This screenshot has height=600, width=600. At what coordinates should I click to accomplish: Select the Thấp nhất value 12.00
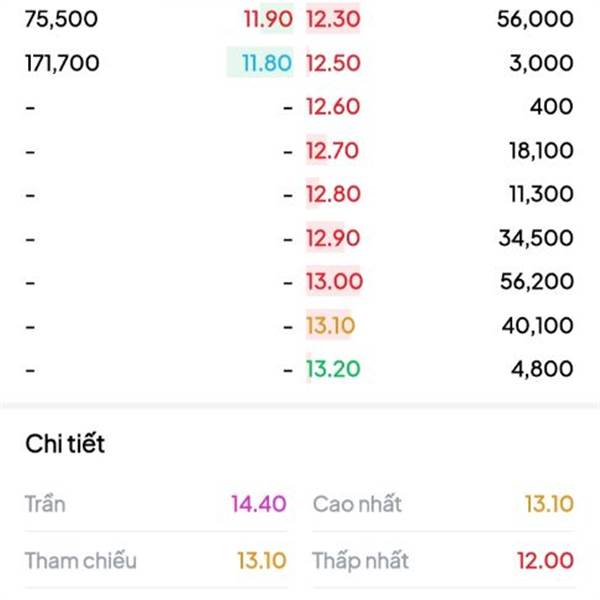coord(546,561)
